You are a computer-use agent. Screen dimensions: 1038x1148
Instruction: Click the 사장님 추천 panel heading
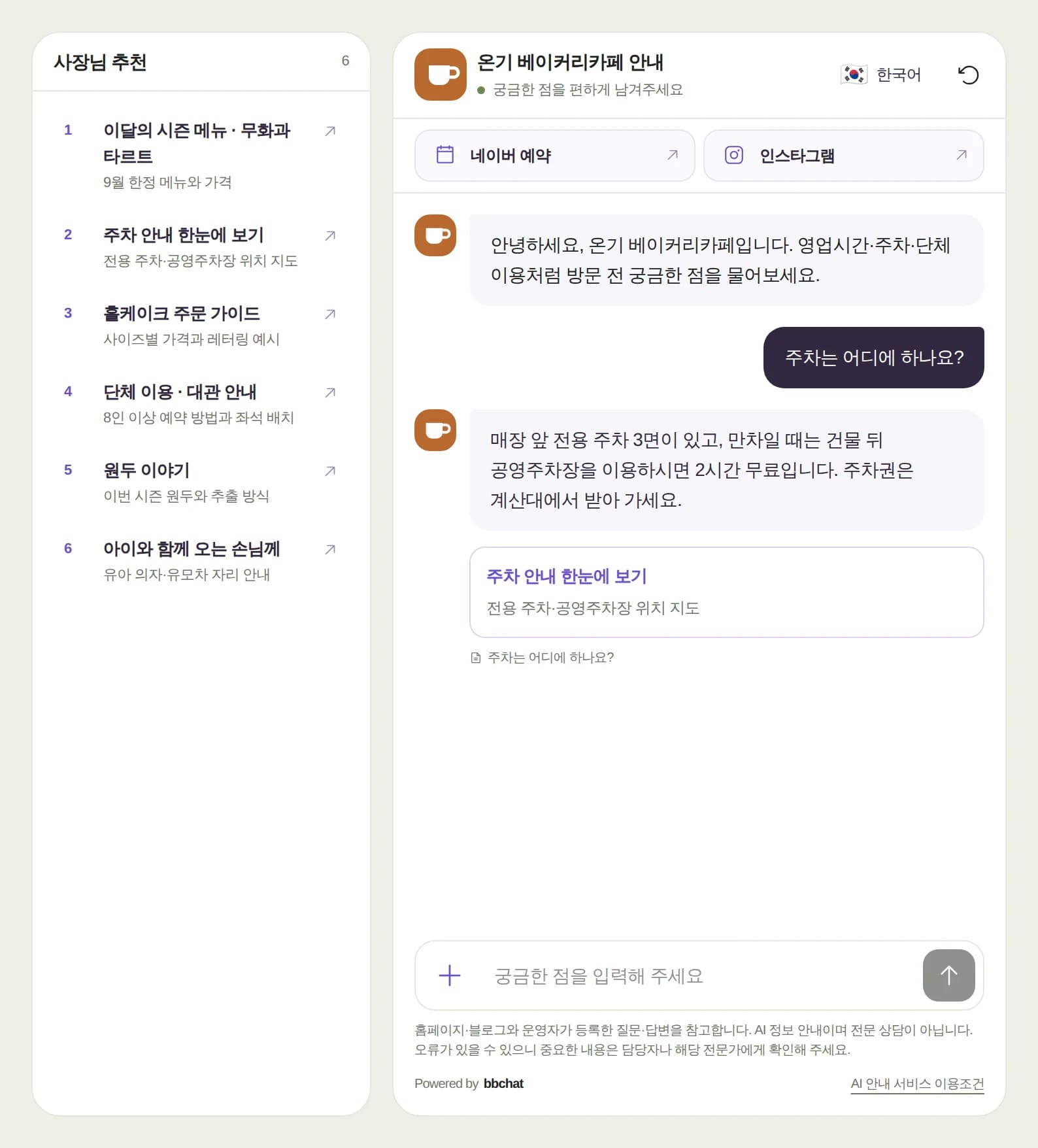coord(100,62)
